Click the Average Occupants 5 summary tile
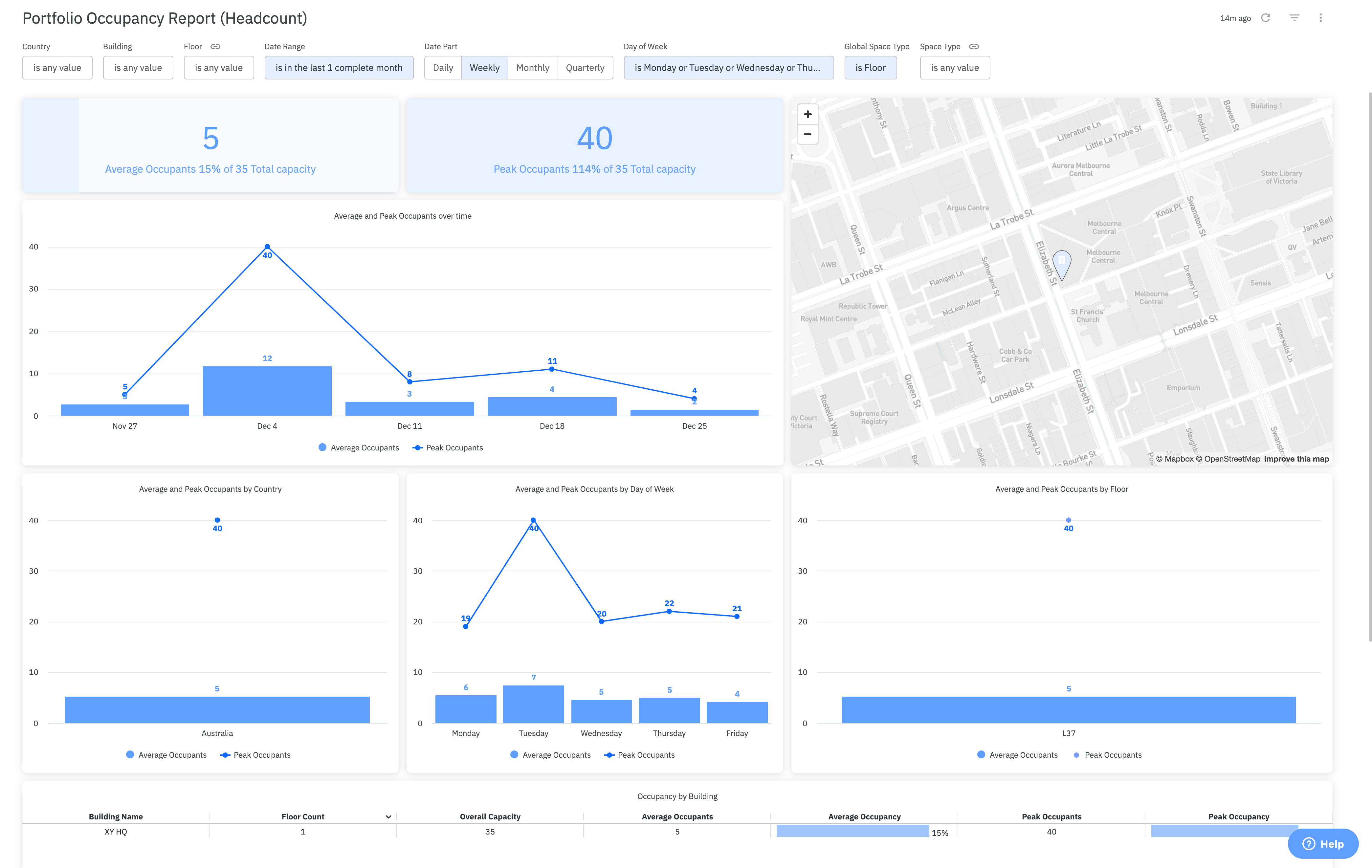Image resolution: width=1372 pixels, height=868 pixels. coord(210,145)
